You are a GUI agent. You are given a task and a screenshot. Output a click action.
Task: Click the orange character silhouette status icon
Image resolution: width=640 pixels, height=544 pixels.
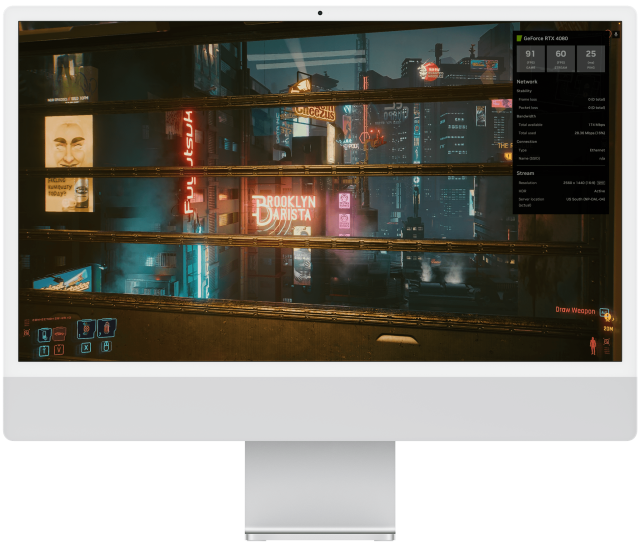[593, 345]
